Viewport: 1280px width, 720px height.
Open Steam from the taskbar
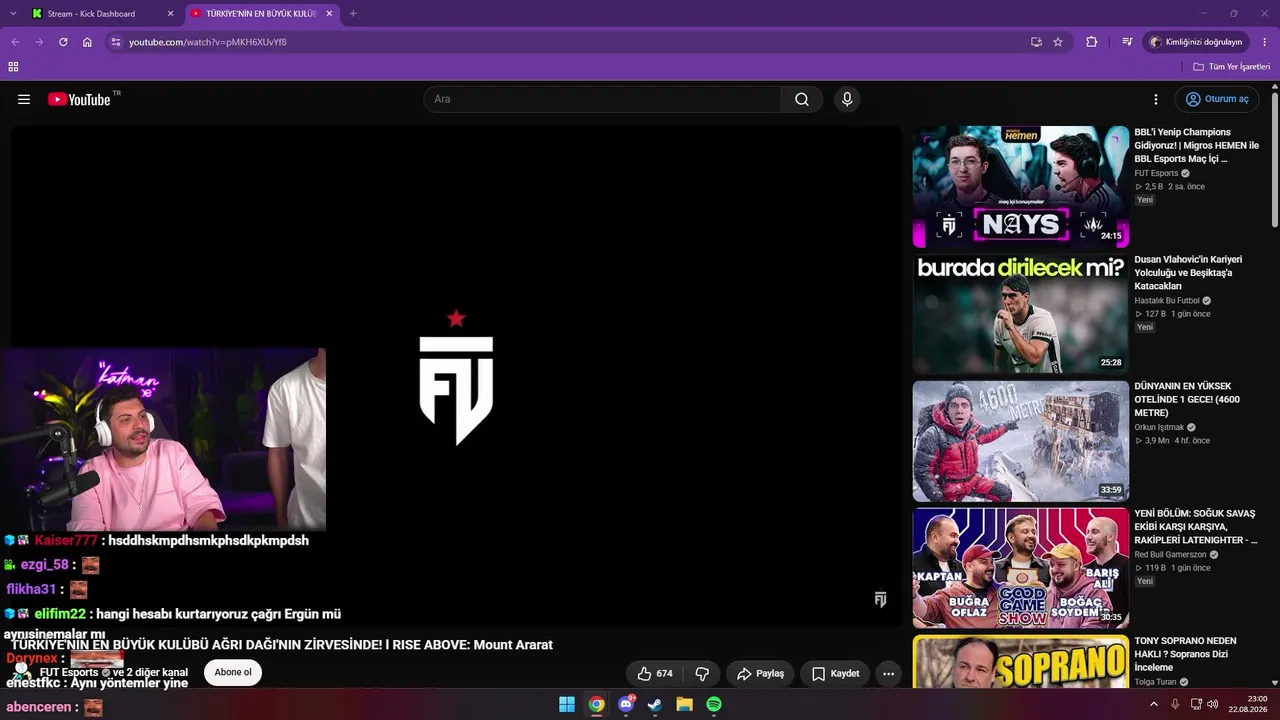[655, 704]
